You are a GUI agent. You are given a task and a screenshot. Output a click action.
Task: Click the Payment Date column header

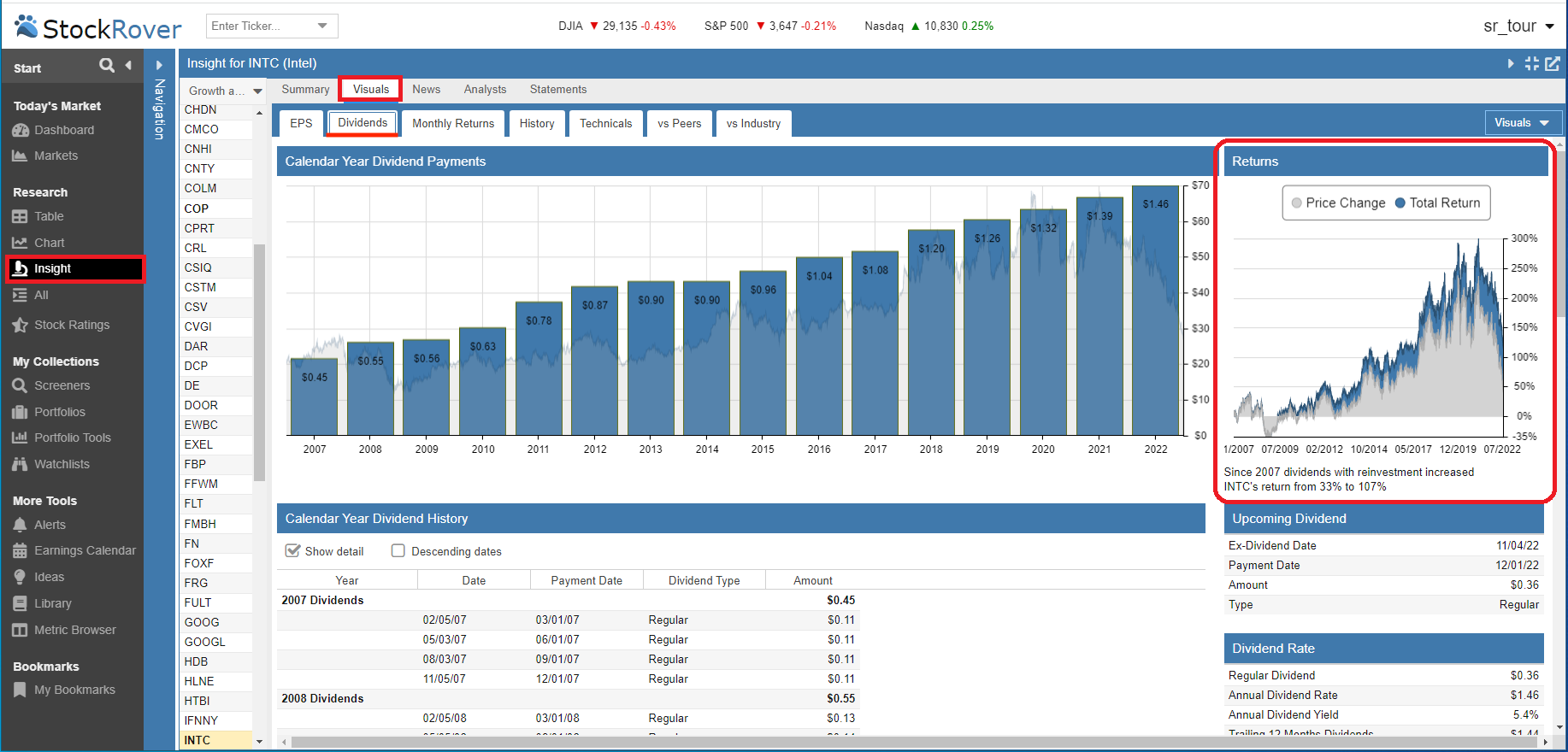point(587,580)
